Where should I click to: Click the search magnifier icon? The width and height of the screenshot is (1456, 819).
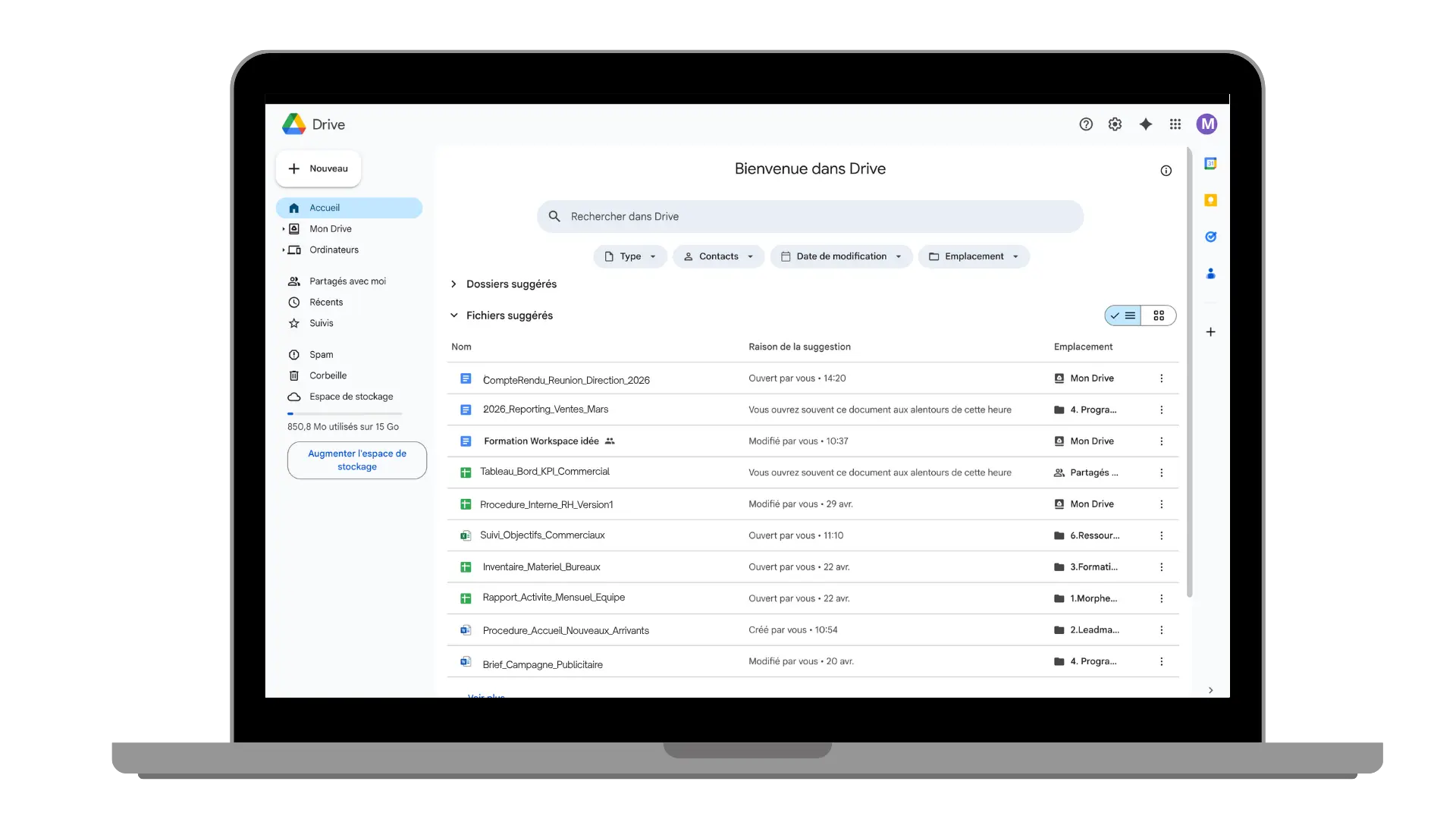point(554,216)
